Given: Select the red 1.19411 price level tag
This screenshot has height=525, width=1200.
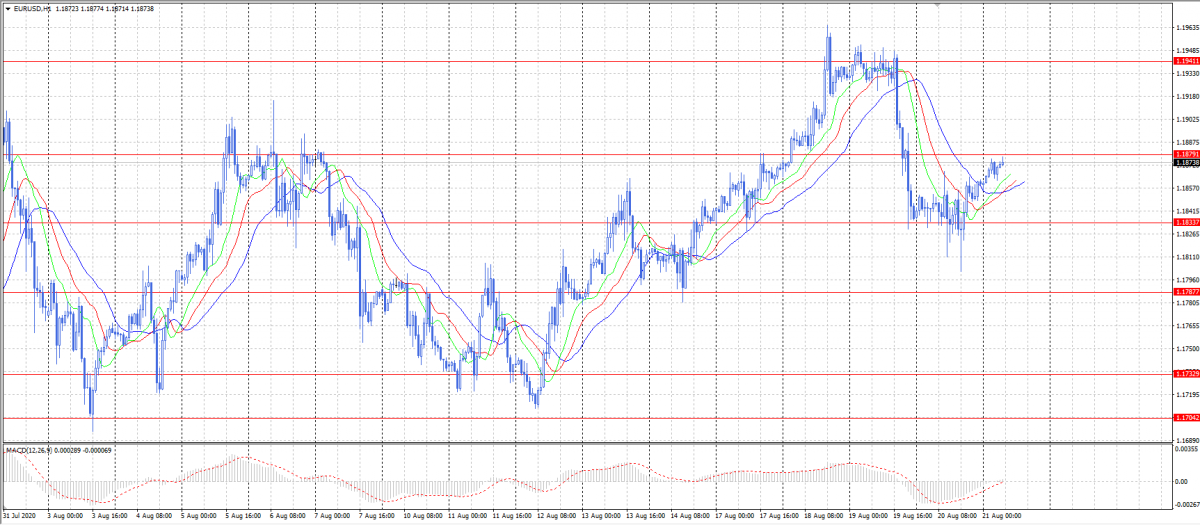Looking at the screenshot, I should [x=1186, y=61].
